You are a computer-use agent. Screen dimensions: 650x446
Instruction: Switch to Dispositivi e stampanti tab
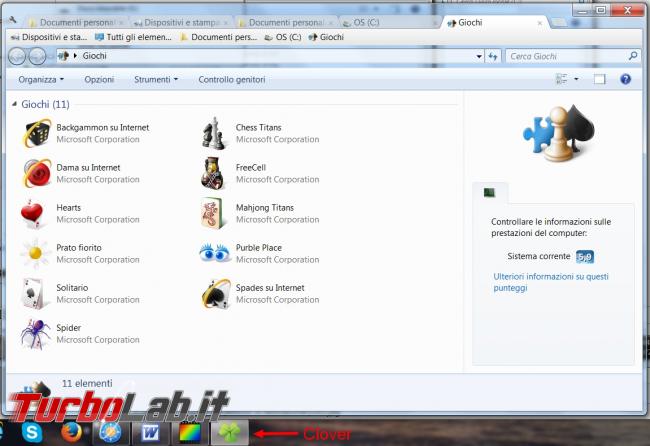click(180, 22)
